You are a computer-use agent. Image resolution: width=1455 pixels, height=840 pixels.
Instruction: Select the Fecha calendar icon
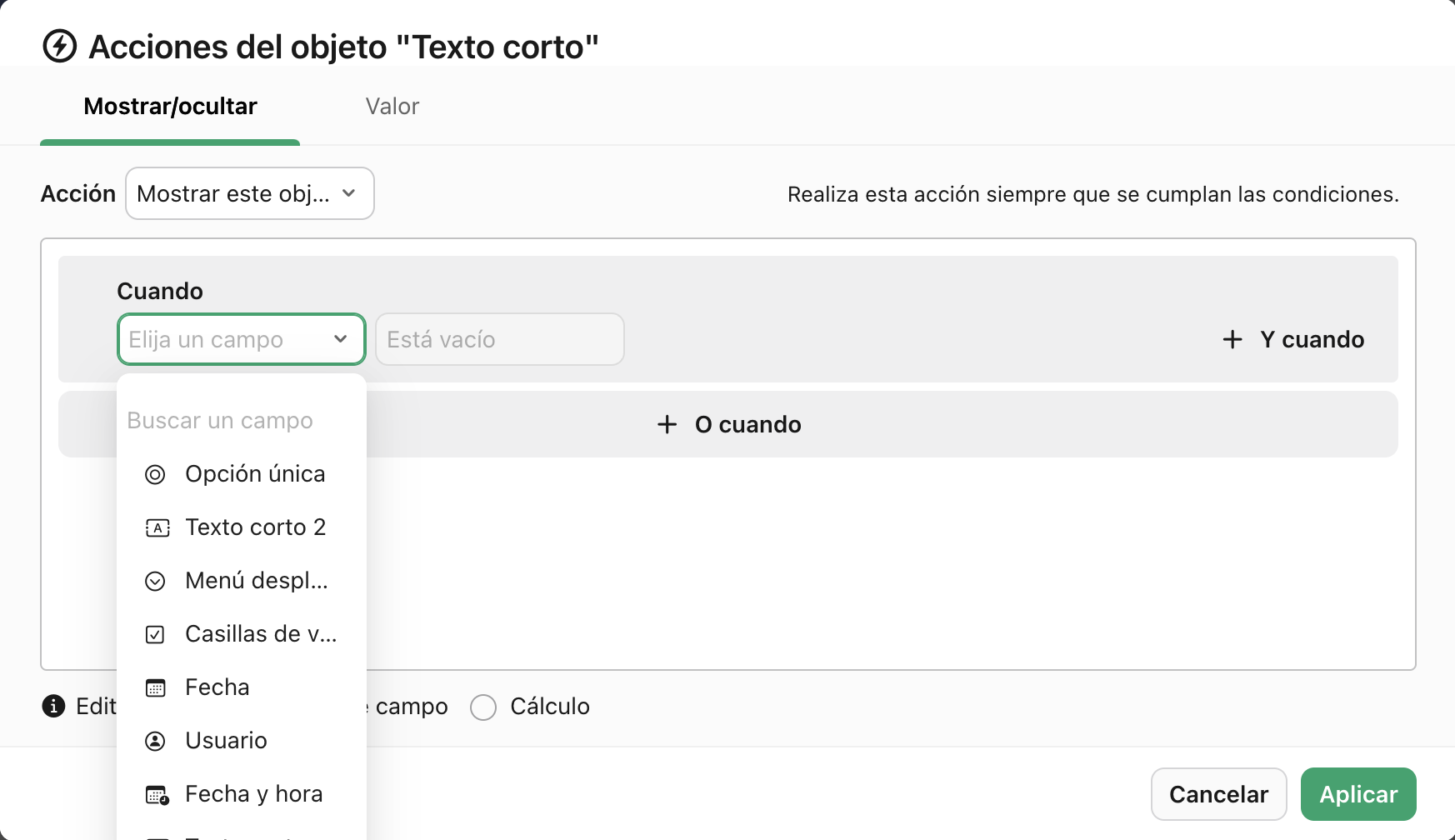(156, 687)
